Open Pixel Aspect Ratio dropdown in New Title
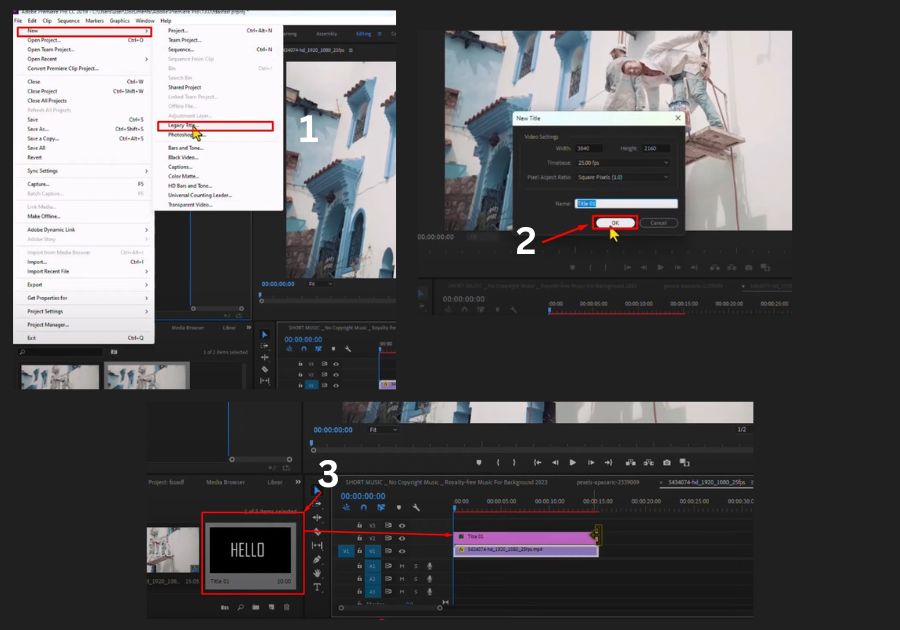This screenshot has width=900, height=630. [622, 177]
